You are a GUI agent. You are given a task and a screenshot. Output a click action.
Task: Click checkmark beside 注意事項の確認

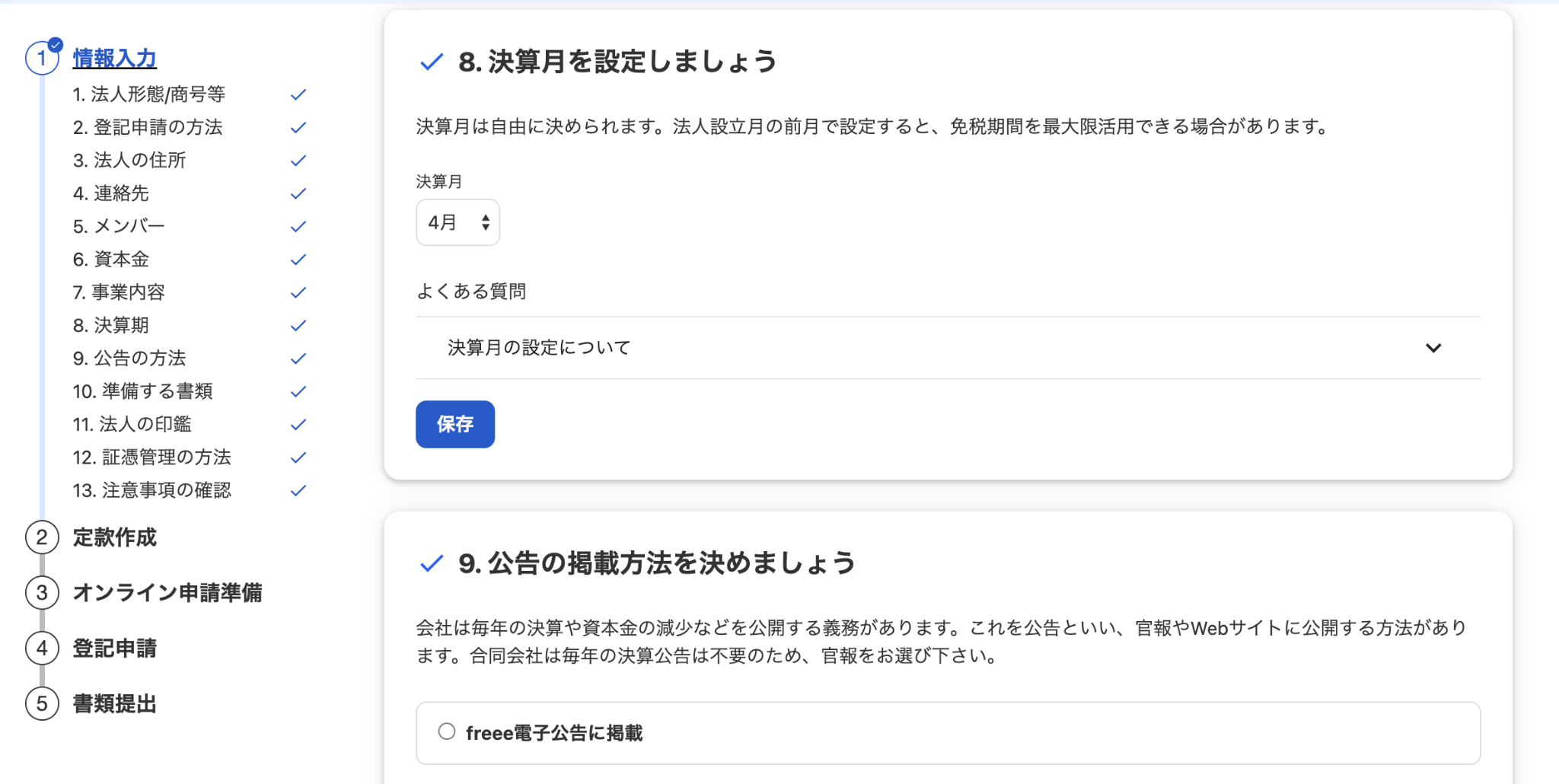[x=298, y=490]
